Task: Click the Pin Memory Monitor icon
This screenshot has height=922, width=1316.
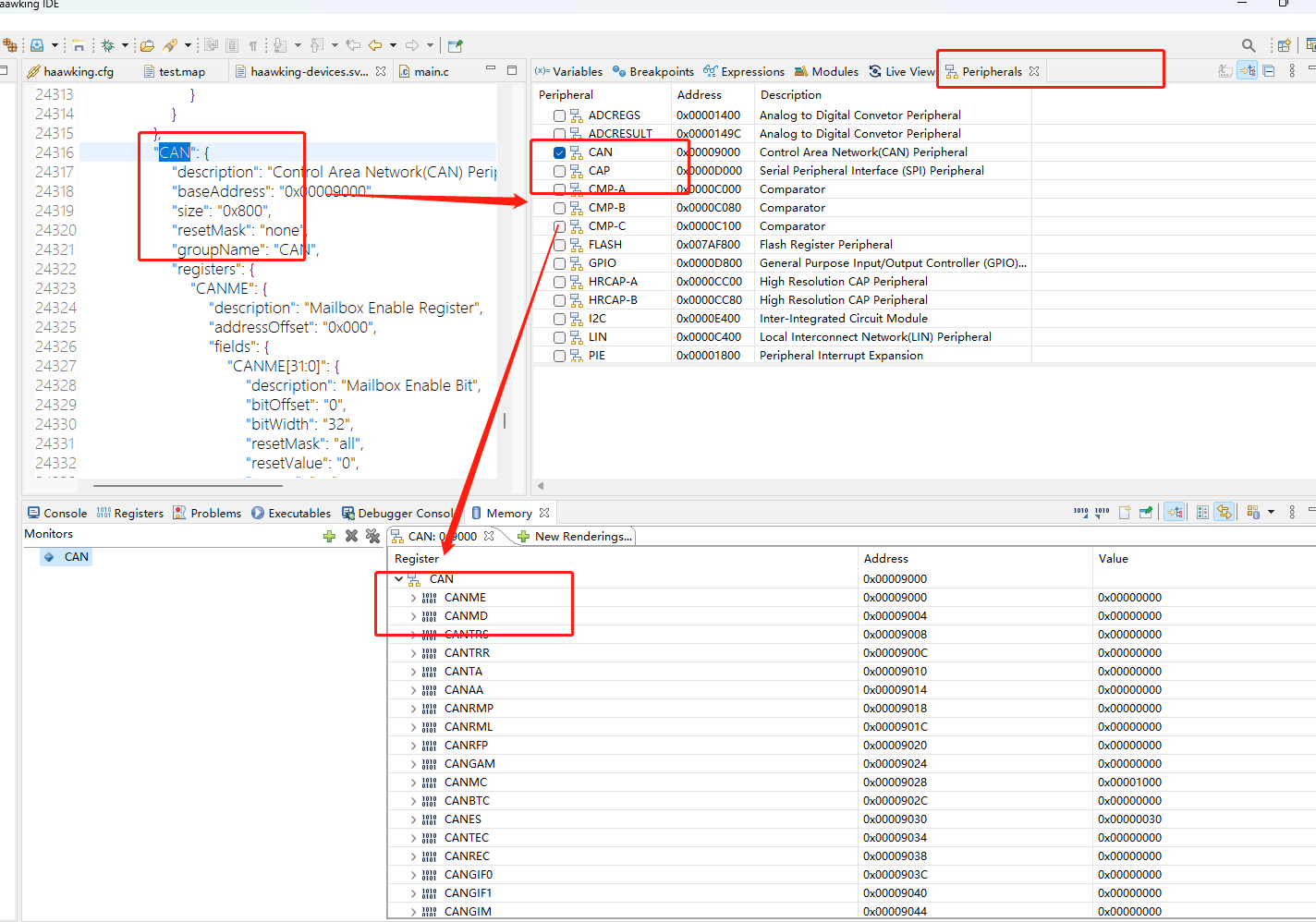Action: 1146,512
